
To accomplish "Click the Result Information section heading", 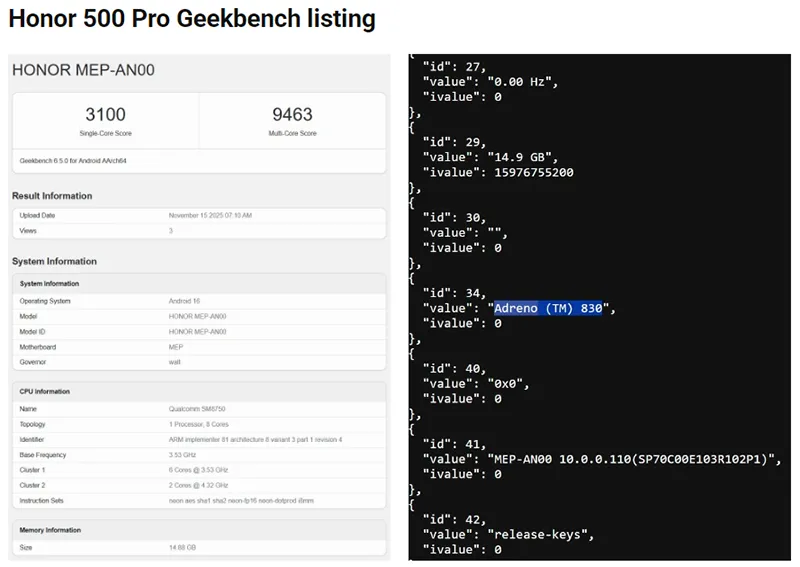I will coord(52,196).
